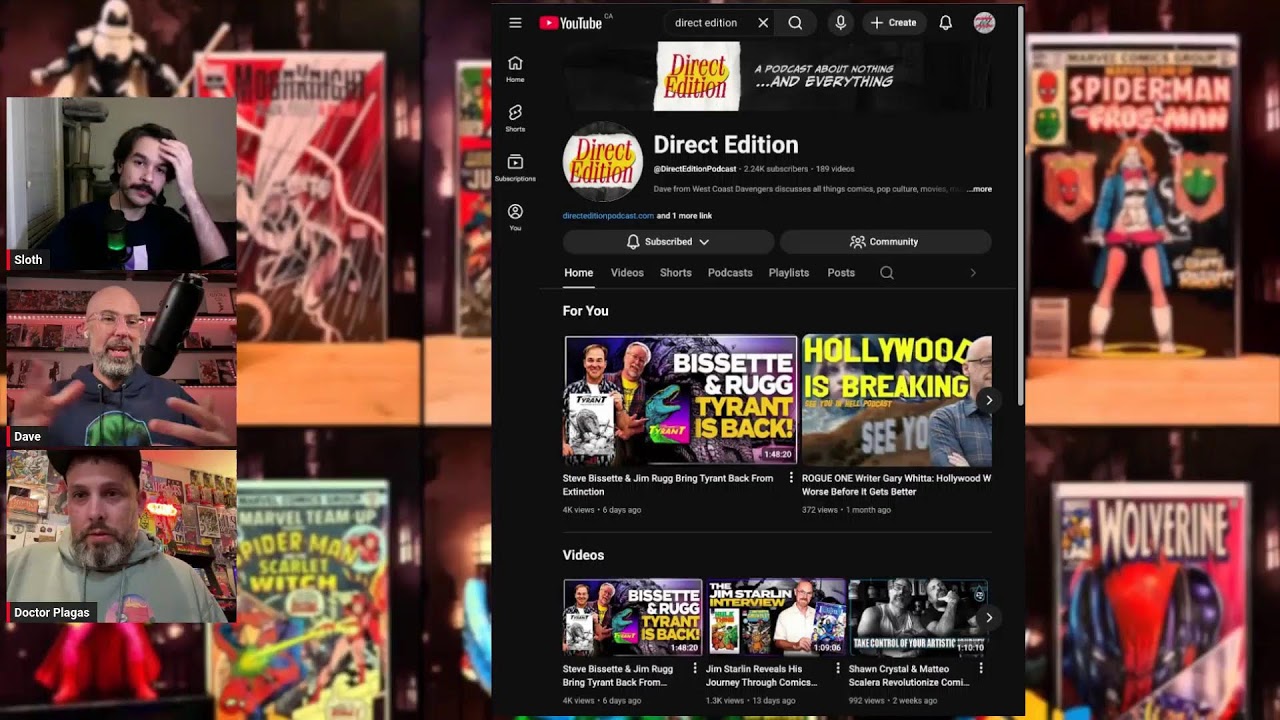Screen dimensions: 1280x720
Task: Play the small Tyrant thumbnail under Videos
Action: tap(632, 617)
